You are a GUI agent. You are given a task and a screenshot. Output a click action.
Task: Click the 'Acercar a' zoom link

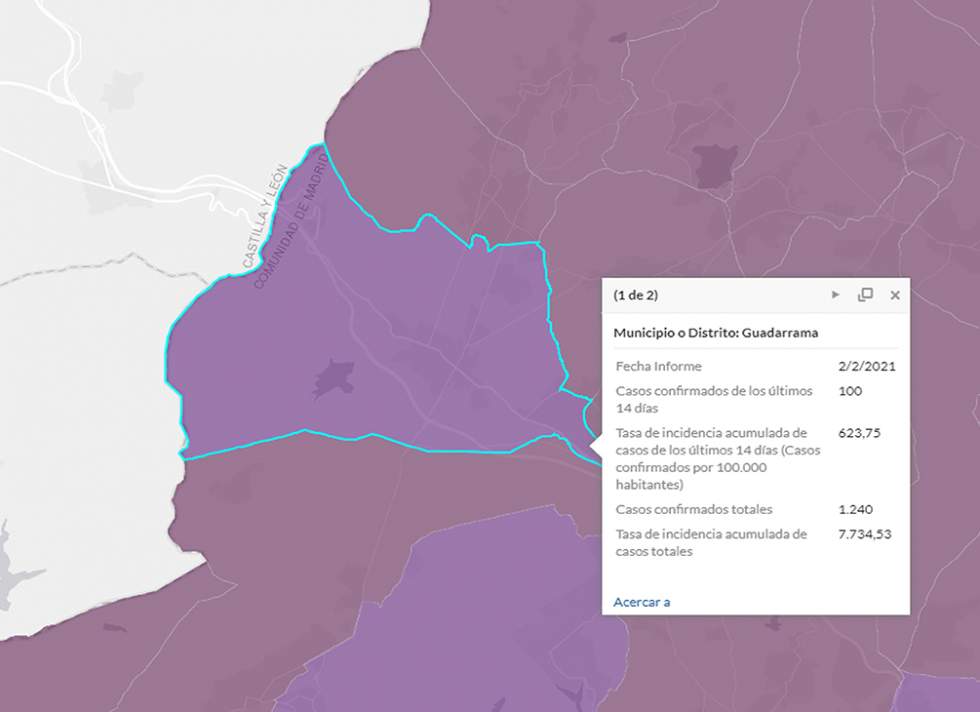coord(641,601)
